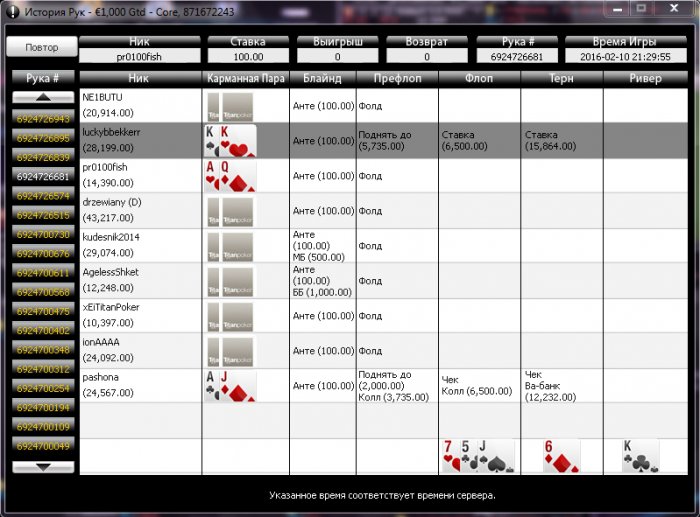Click pr0100fish's A Q pocket cards
The width and height of the screenshot is (700, 517).
click(230, 176)
